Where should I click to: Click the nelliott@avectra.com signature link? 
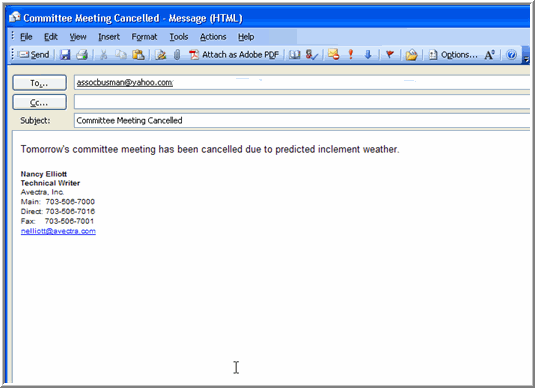[x=58, y=231]
